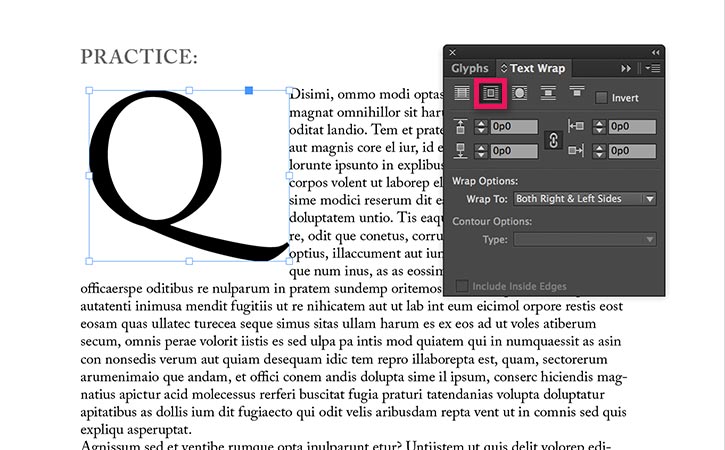Viewport: 725px width, 450px height.
Task: Select the Jump Object wrap icon
Action: click(548, 94)
